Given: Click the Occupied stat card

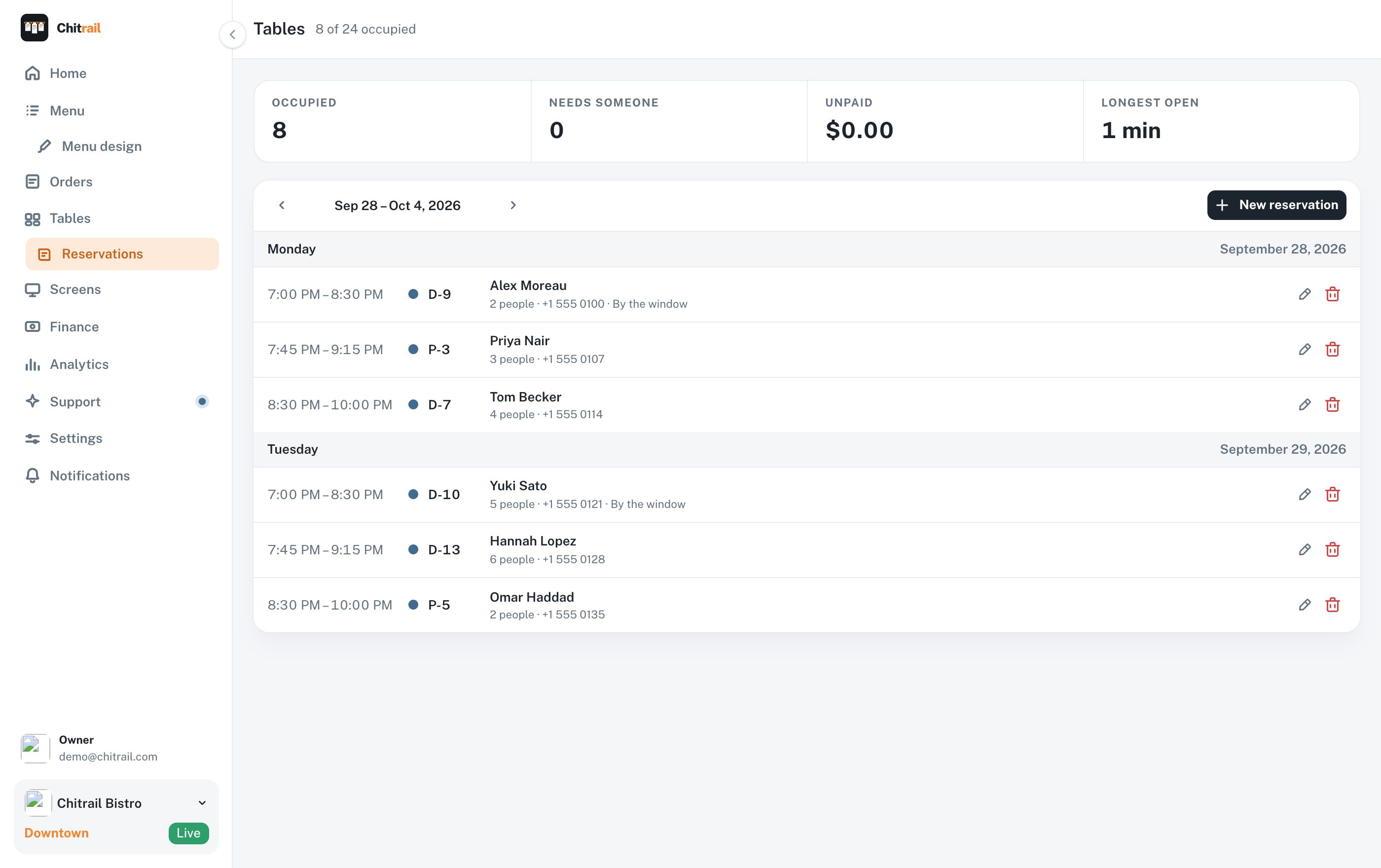Looking at the screenshot, I should click(x=392, y=121).
